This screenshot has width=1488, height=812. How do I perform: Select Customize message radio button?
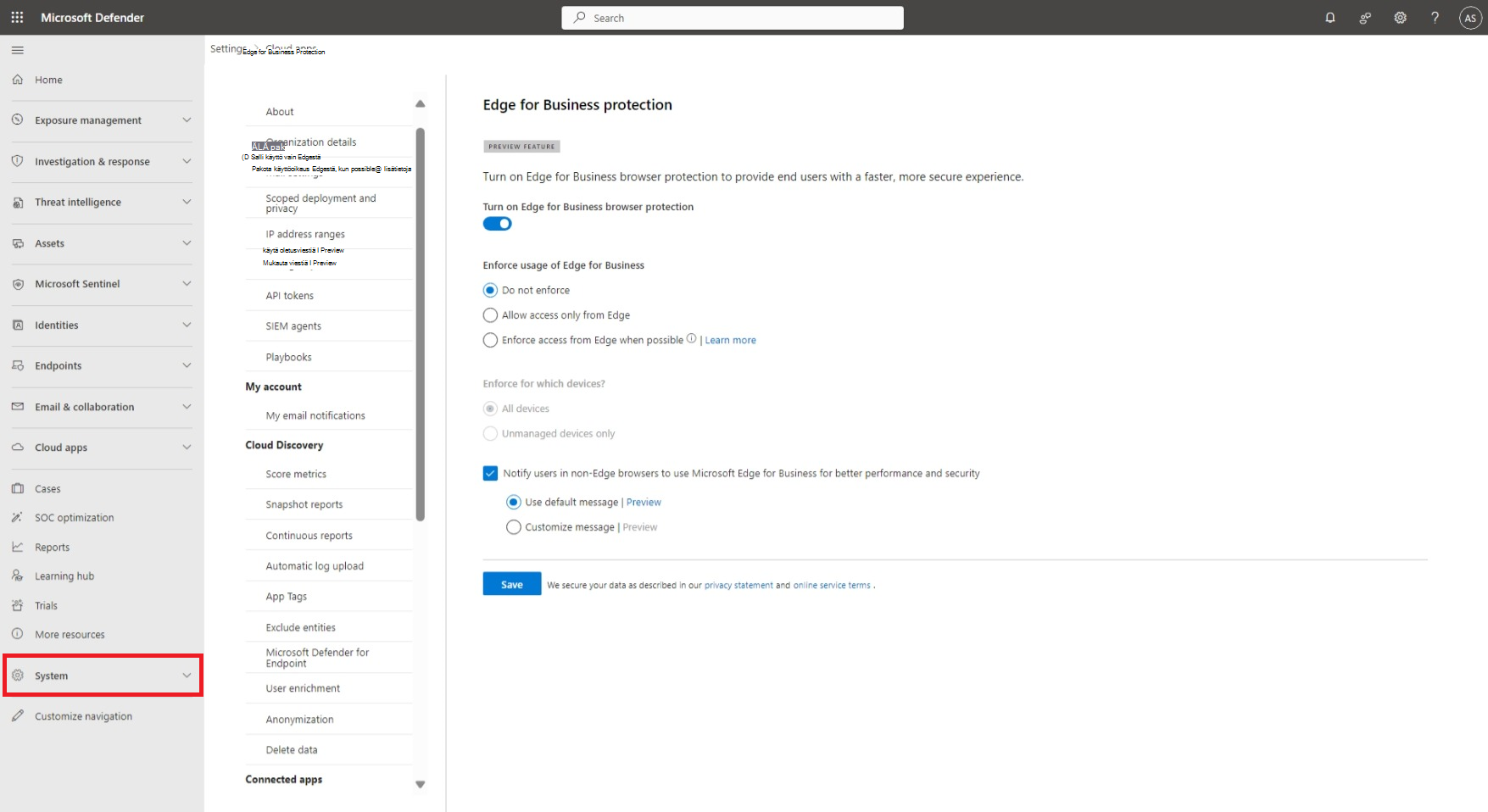[513, 527]
